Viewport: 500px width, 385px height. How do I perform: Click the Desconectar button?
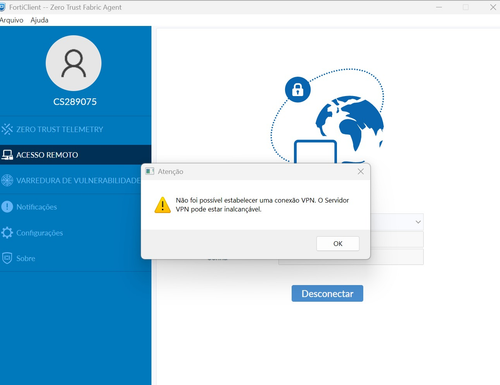click(x=327, y=293)
